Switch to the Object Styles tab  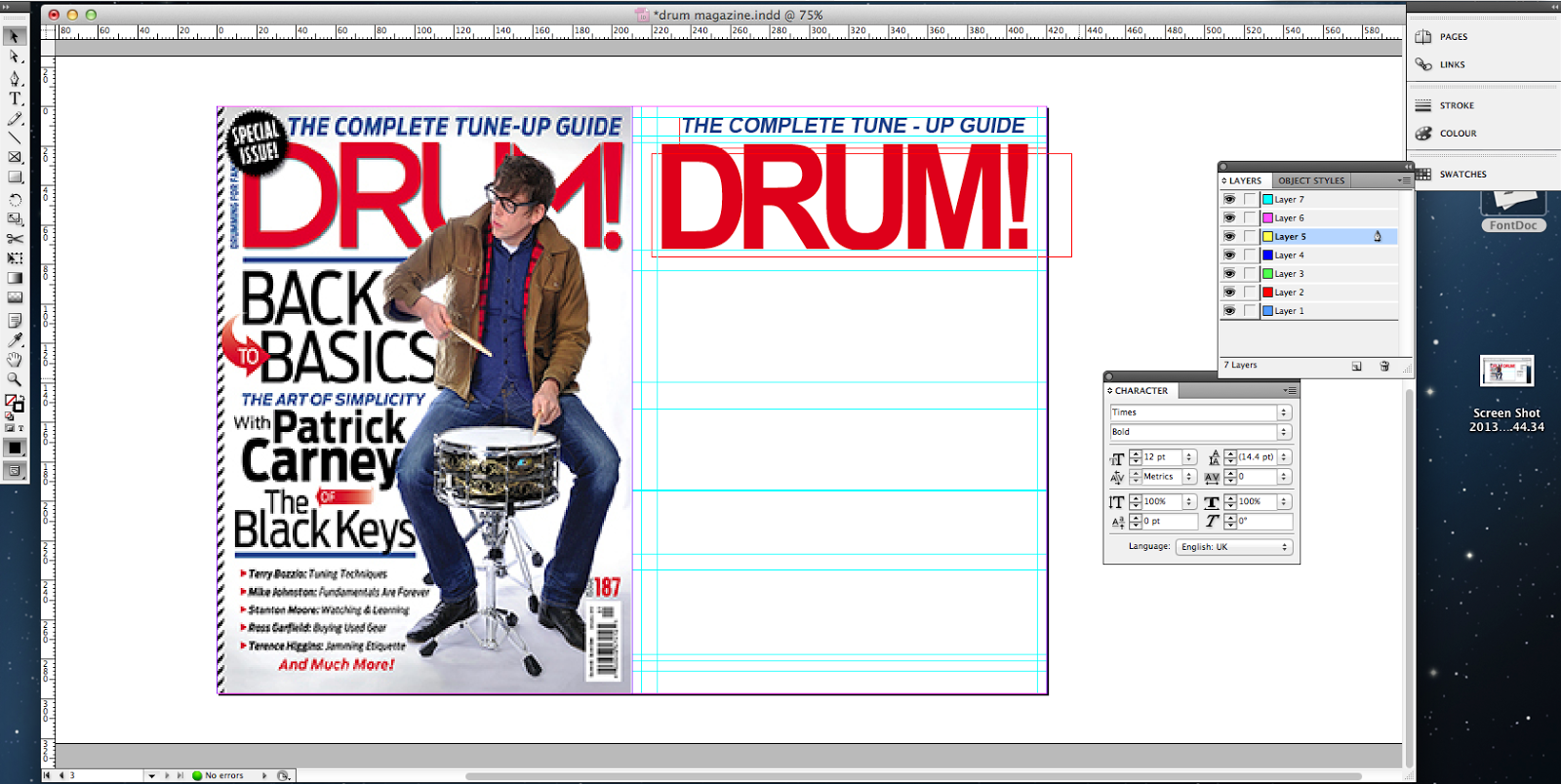point(1311,180)
